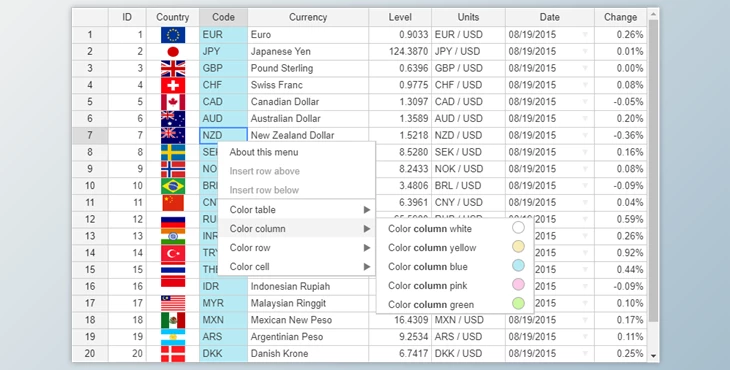Open date dropdown in Pound Sterling row
730x370 pixels.
[585, 68]
